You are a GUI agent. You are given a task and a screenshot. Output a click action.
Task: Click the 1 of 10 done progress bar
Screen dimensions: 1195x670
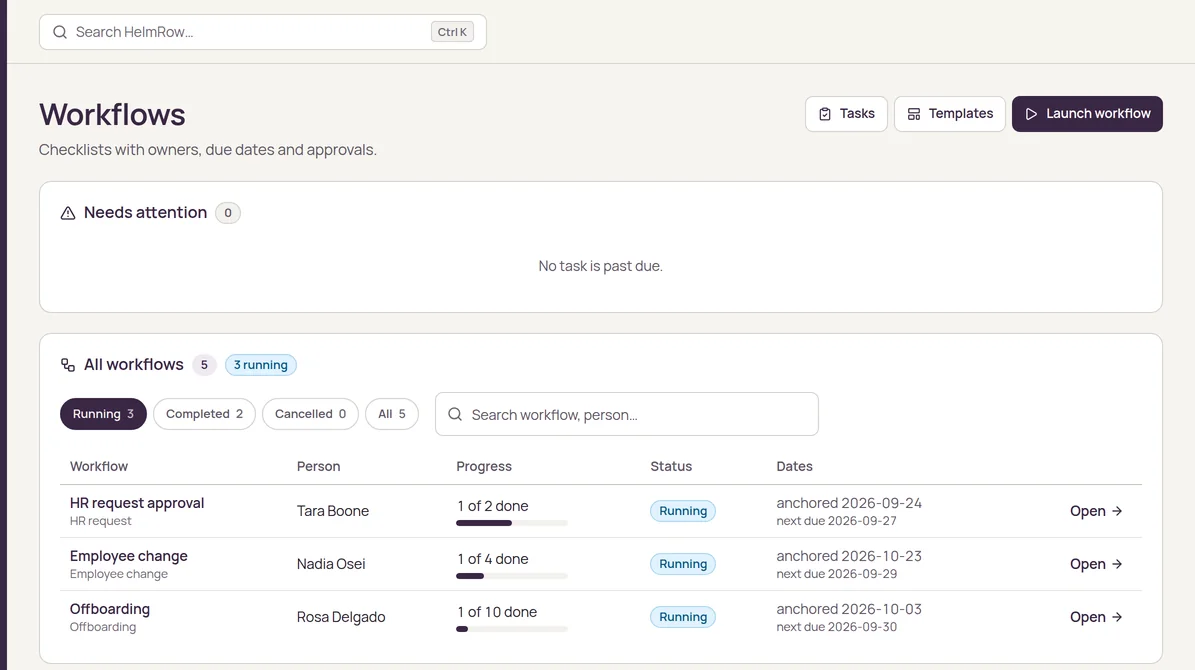coord(511,629)
